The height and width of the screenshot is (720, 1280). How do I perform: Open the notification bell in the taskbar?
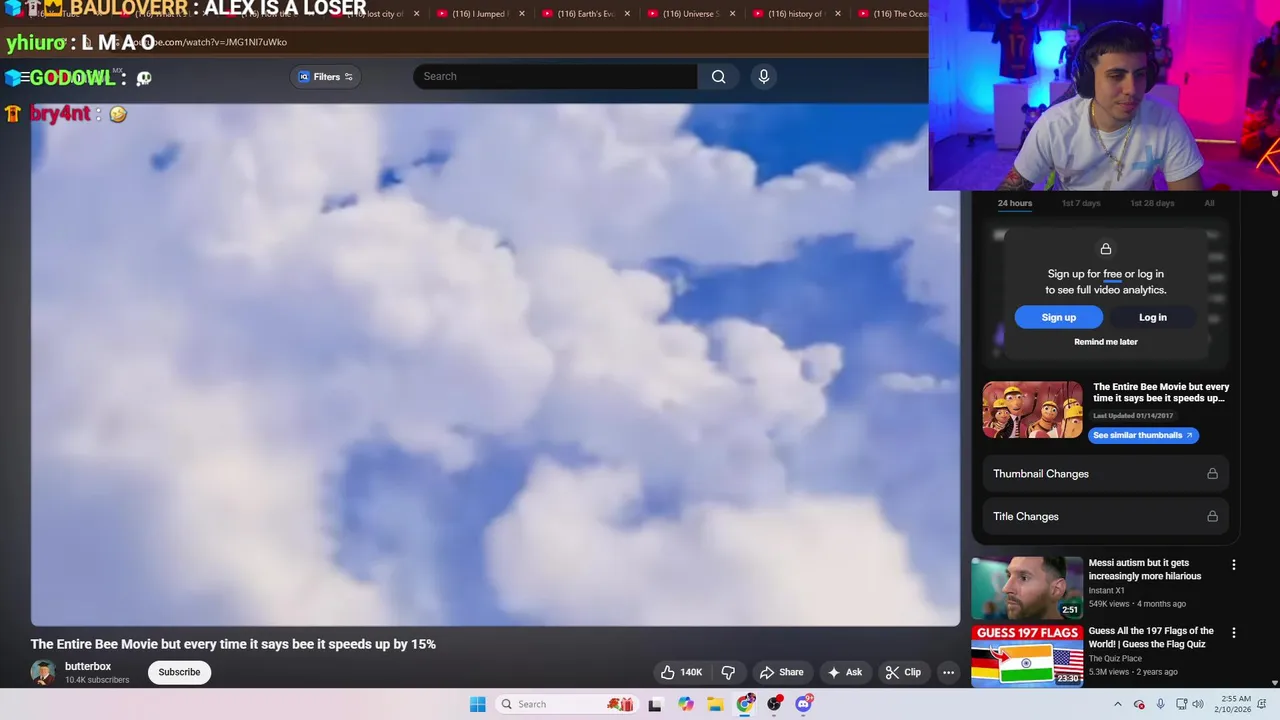click(x=1263, y=704)
